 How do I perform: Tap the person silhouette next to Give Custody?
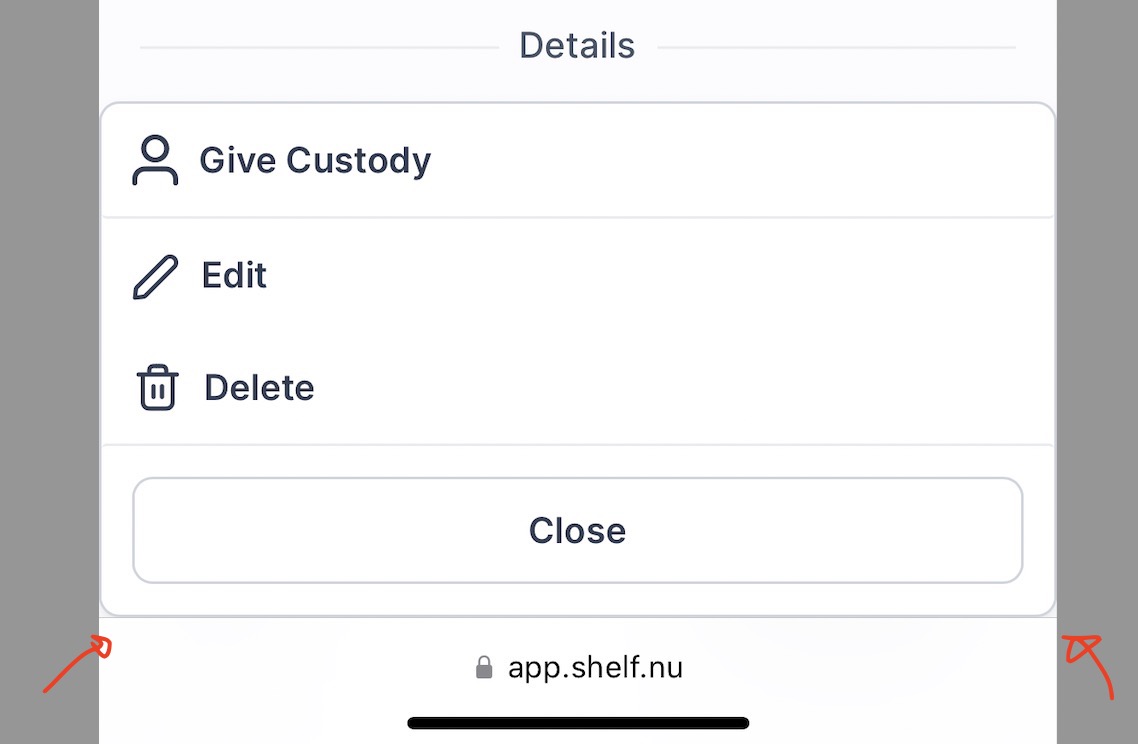[x=156, y=159]
